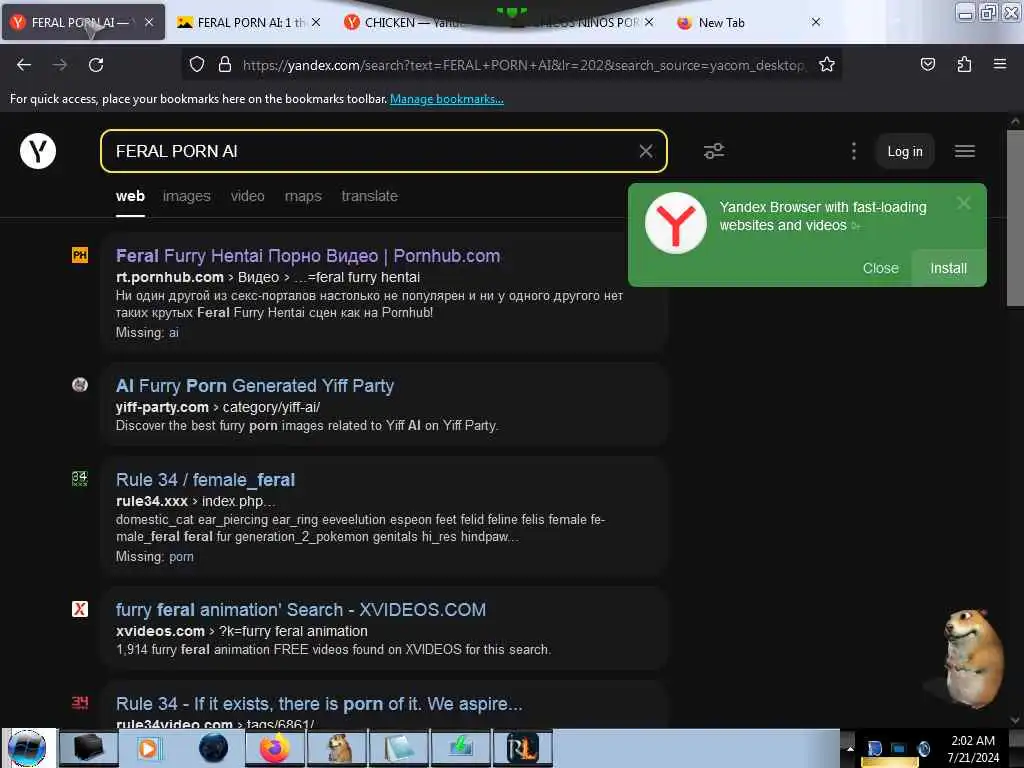Click the rule34.xxx index.php path
Screen dimensions: 1024x768
pos(195,501)
